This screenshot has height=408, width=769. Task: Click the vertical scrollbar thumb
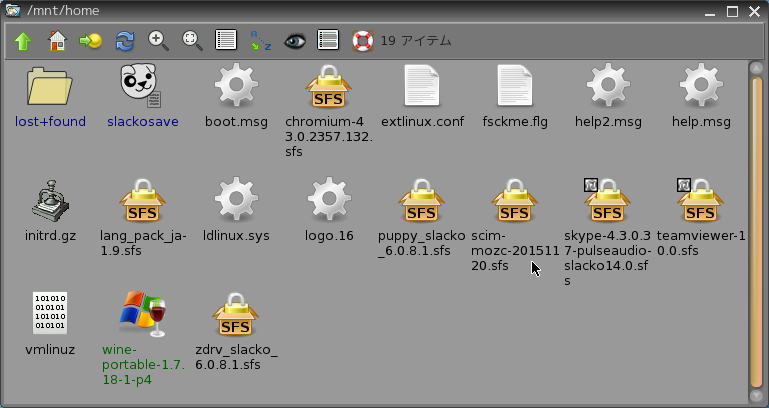tap(756, 231)
